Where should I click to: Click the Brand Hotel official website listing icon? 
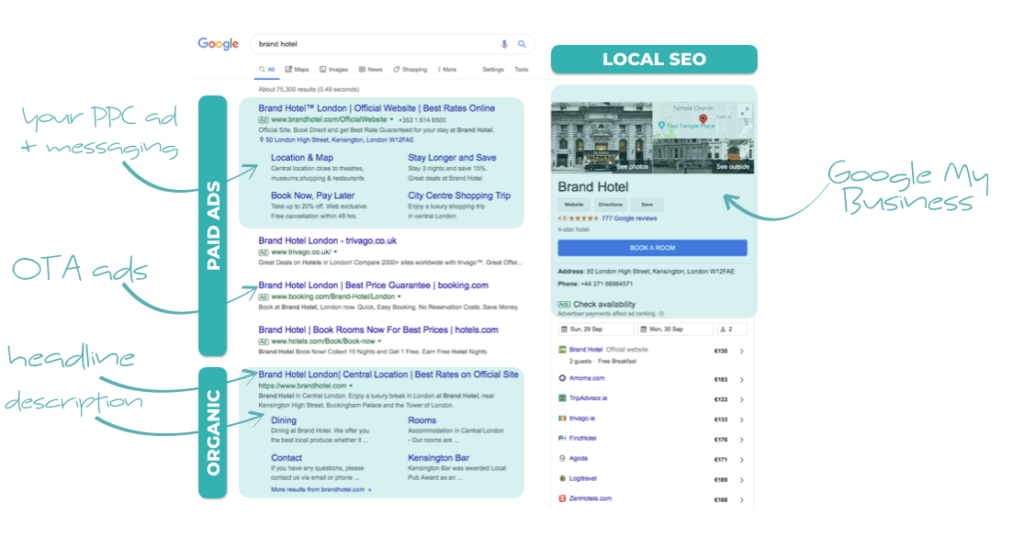(x=562, y=350)
